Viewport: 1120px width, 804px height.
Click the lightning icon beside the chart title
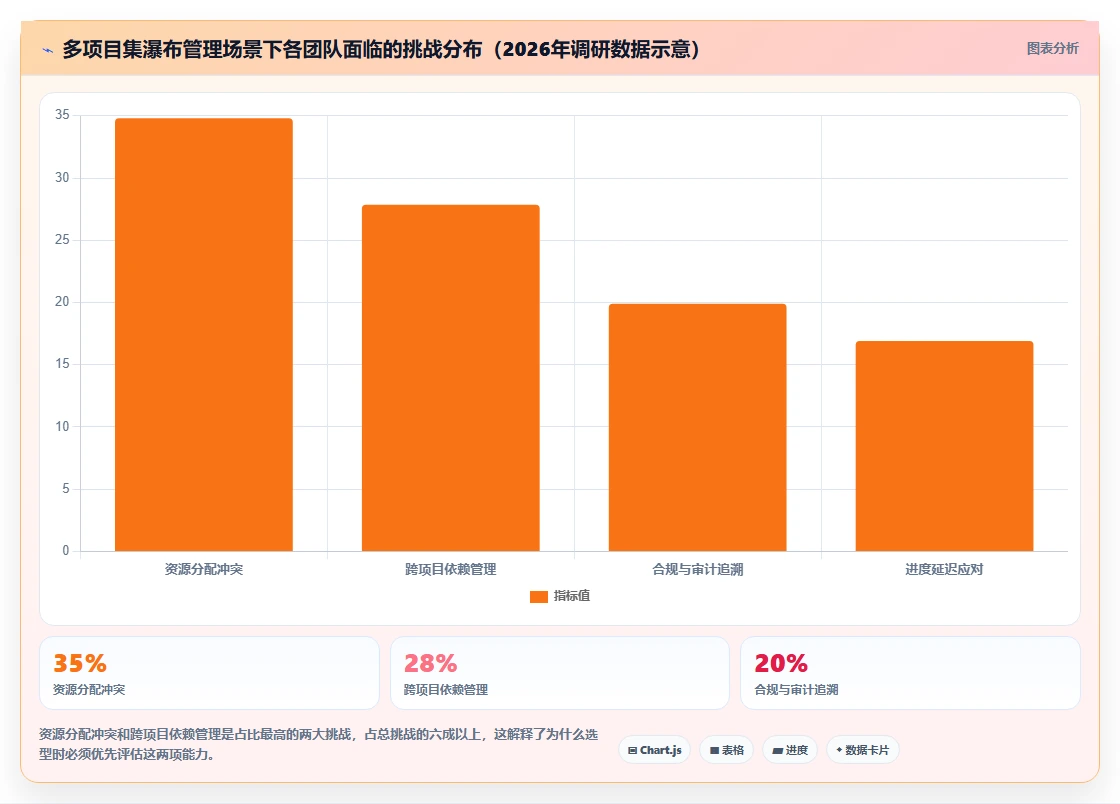48,50
